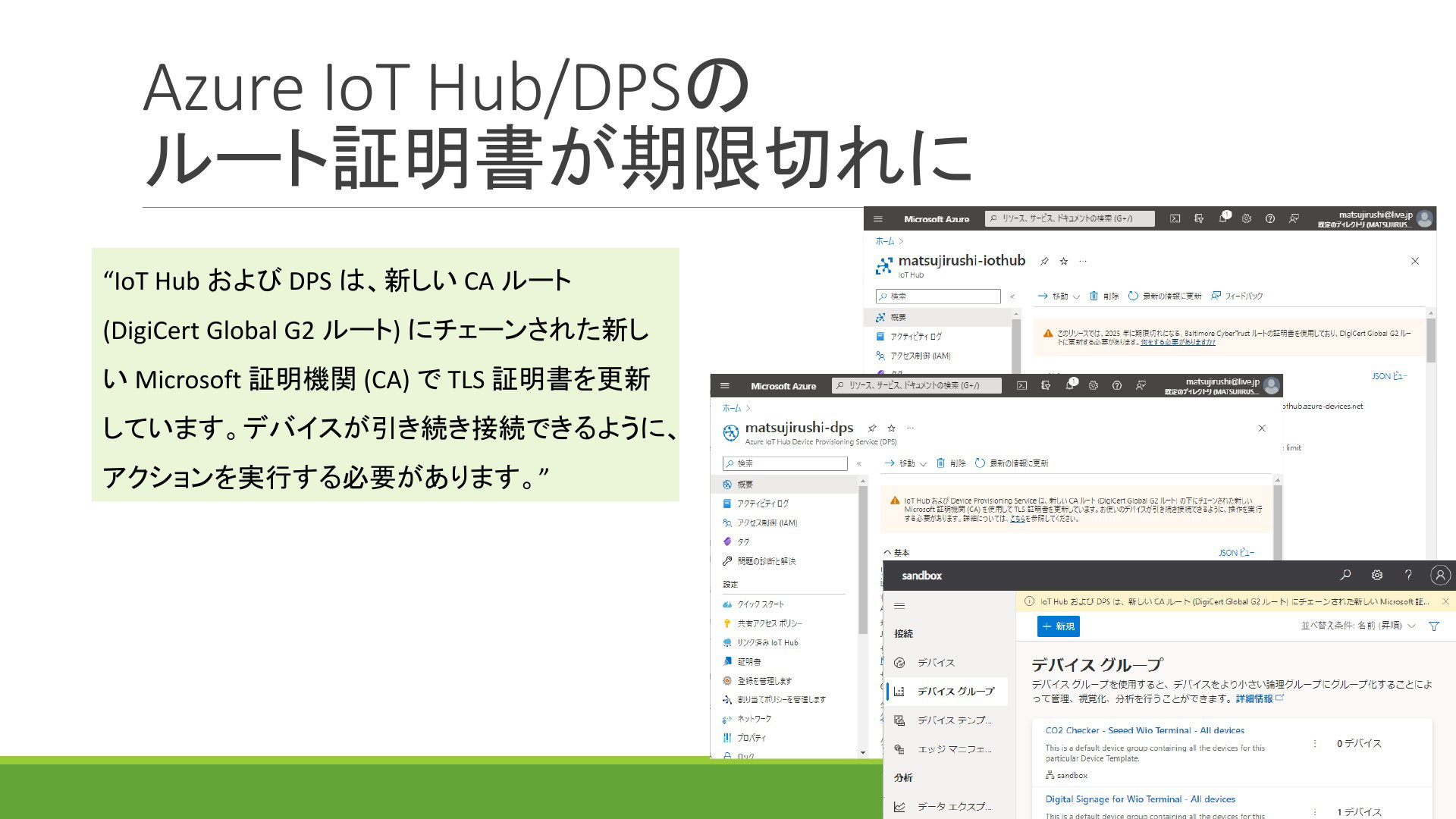The height and width of the screenshot is (819, 1456).
Task: Open context menu for CO2 Checker group
Action: [1315, 743]
